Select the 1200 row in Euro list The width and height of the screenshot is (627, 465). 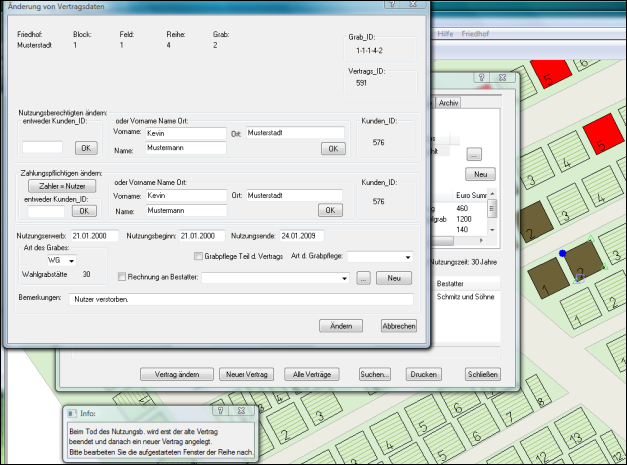tap(463, 219)
